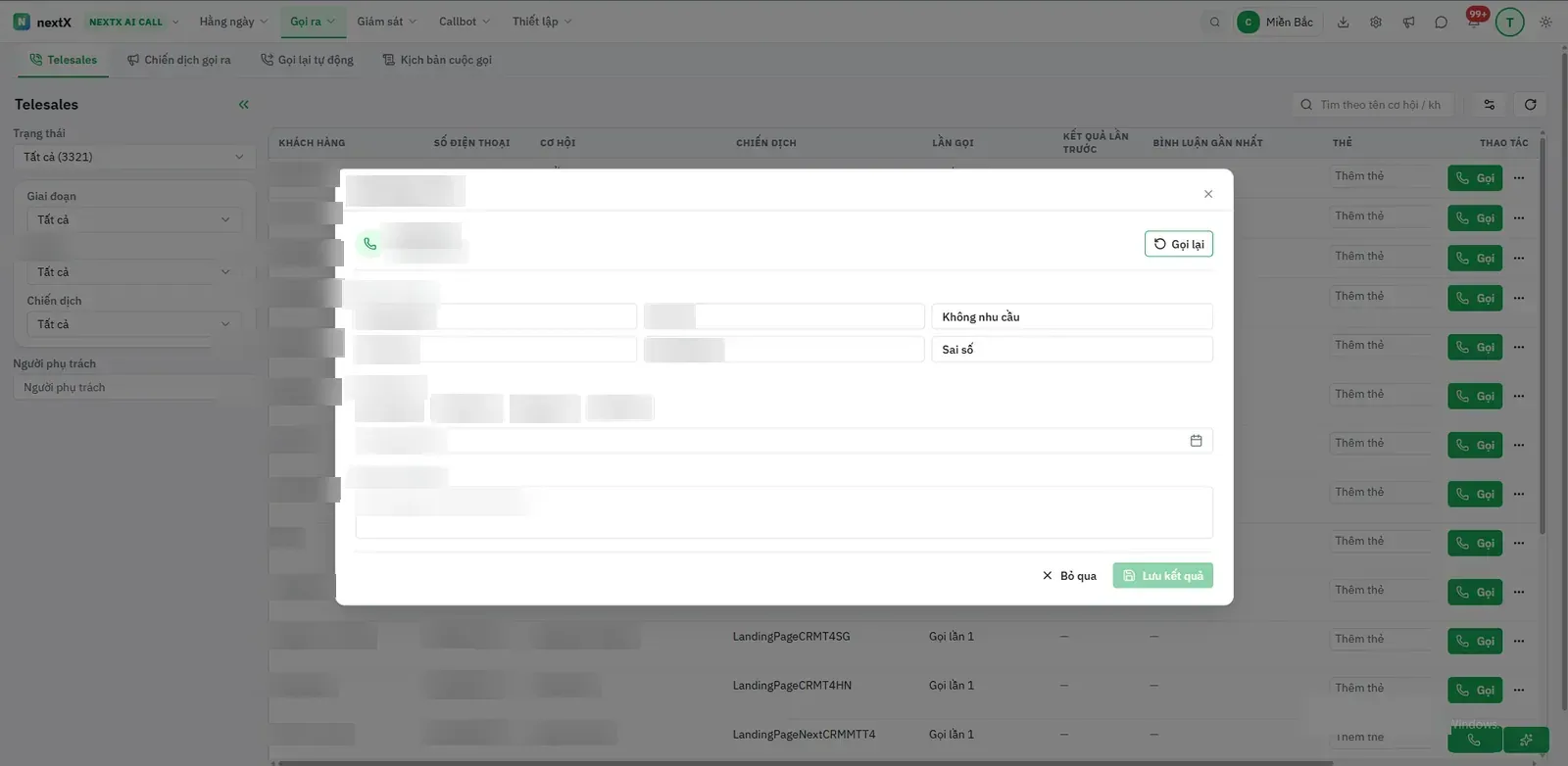
Task: Click the global search icon in header
Action: pos(1215,22)
